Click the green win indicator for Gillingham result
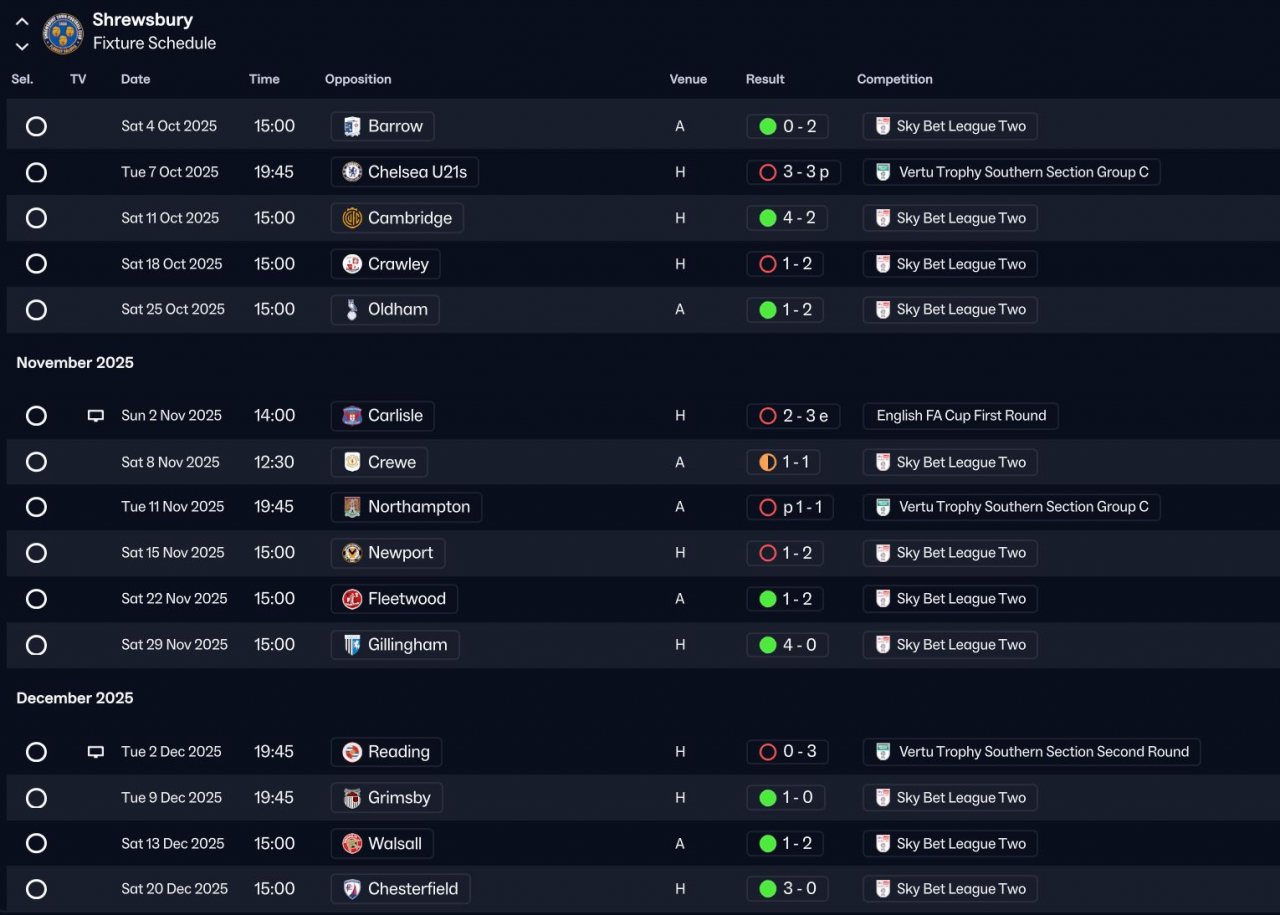 point(768,645)
